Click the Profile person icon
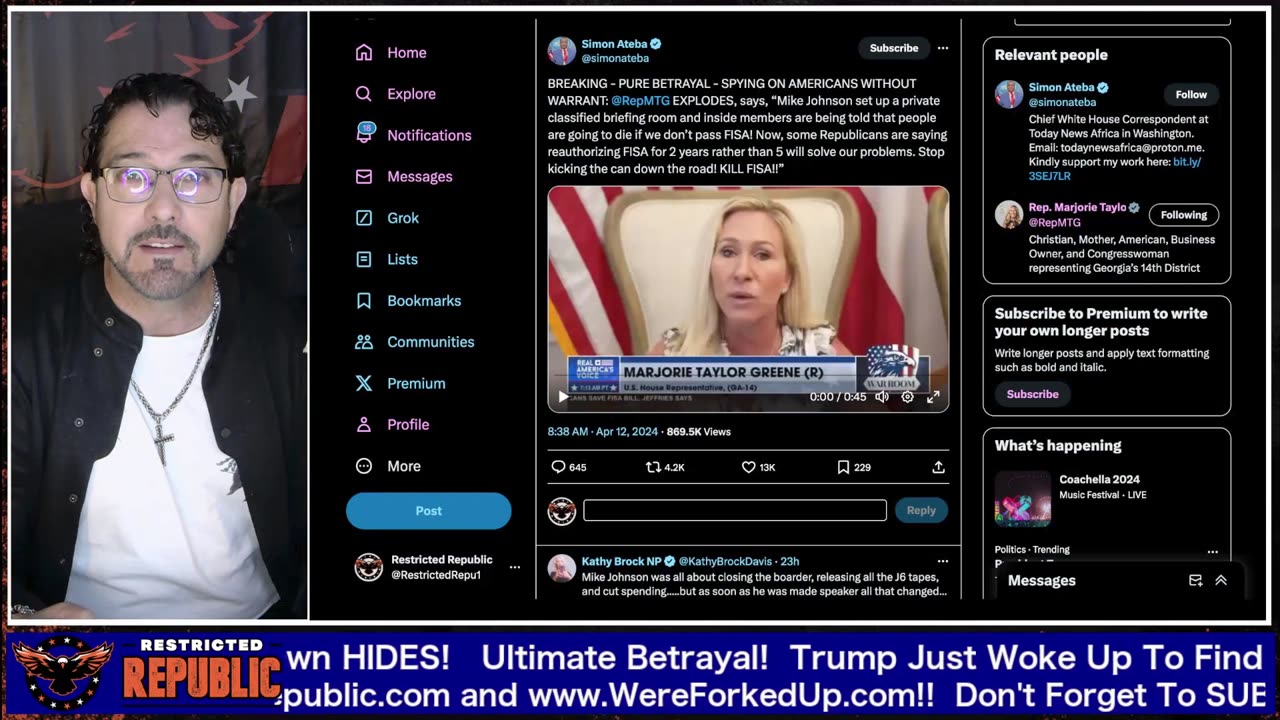The width and height of the screenshot is (1280, 720). 364,424
